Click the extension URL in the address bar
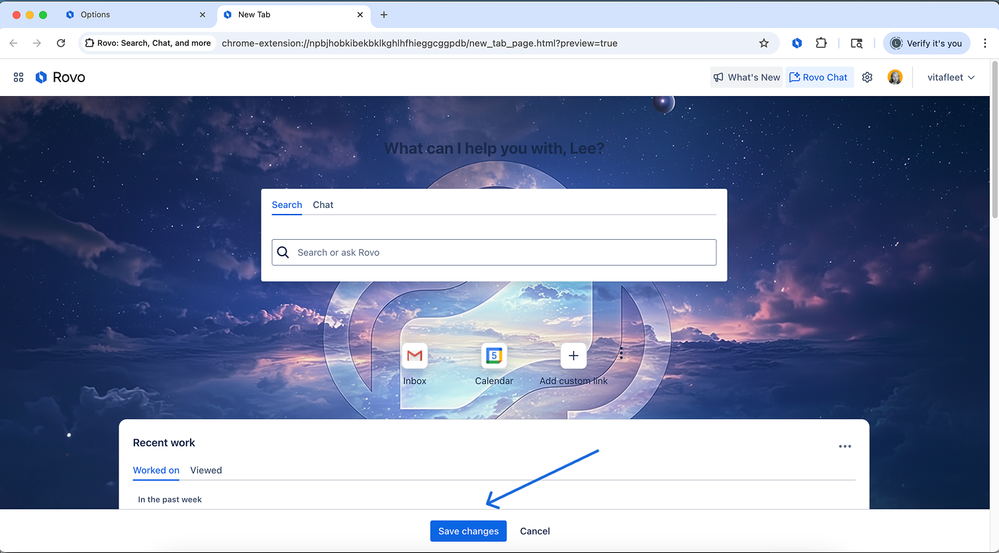 419,43
